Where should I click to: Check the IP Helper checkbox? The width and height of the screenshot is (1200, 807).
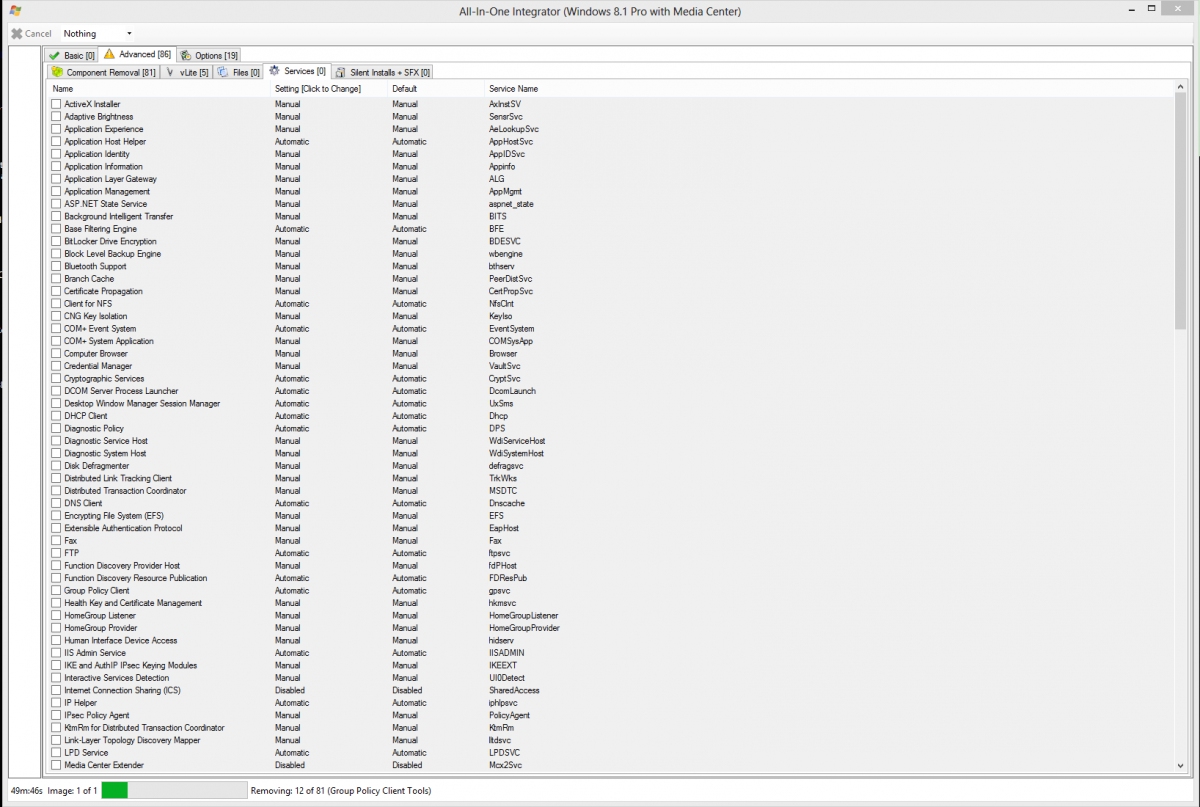(56, 703)
